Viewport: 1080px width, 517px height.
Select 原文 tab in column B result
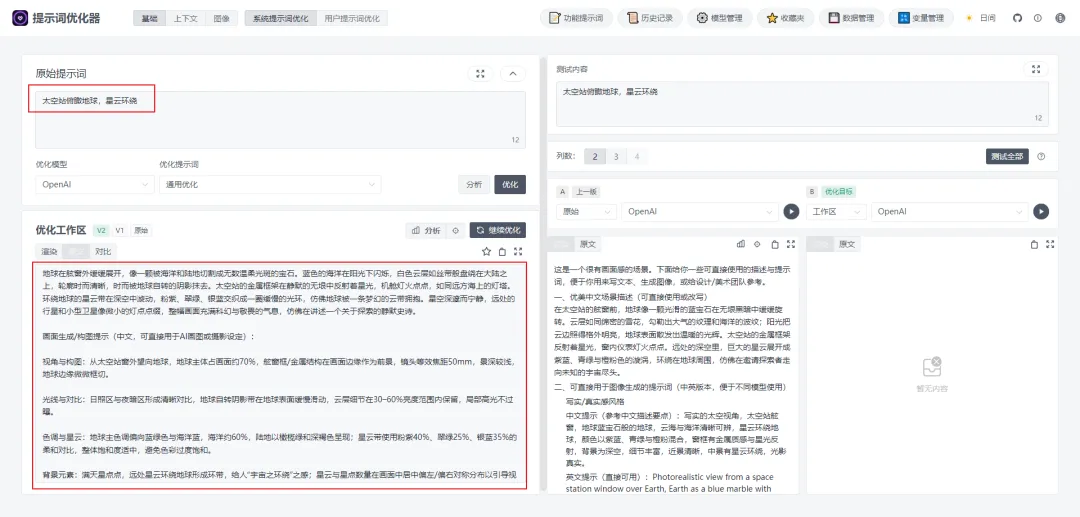(x=847, y=244)
